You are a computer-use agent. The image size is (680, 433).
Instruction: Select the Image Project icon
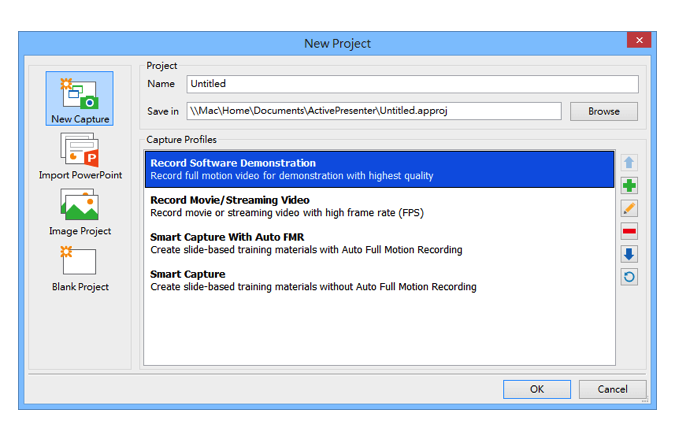tap(80, 212)
